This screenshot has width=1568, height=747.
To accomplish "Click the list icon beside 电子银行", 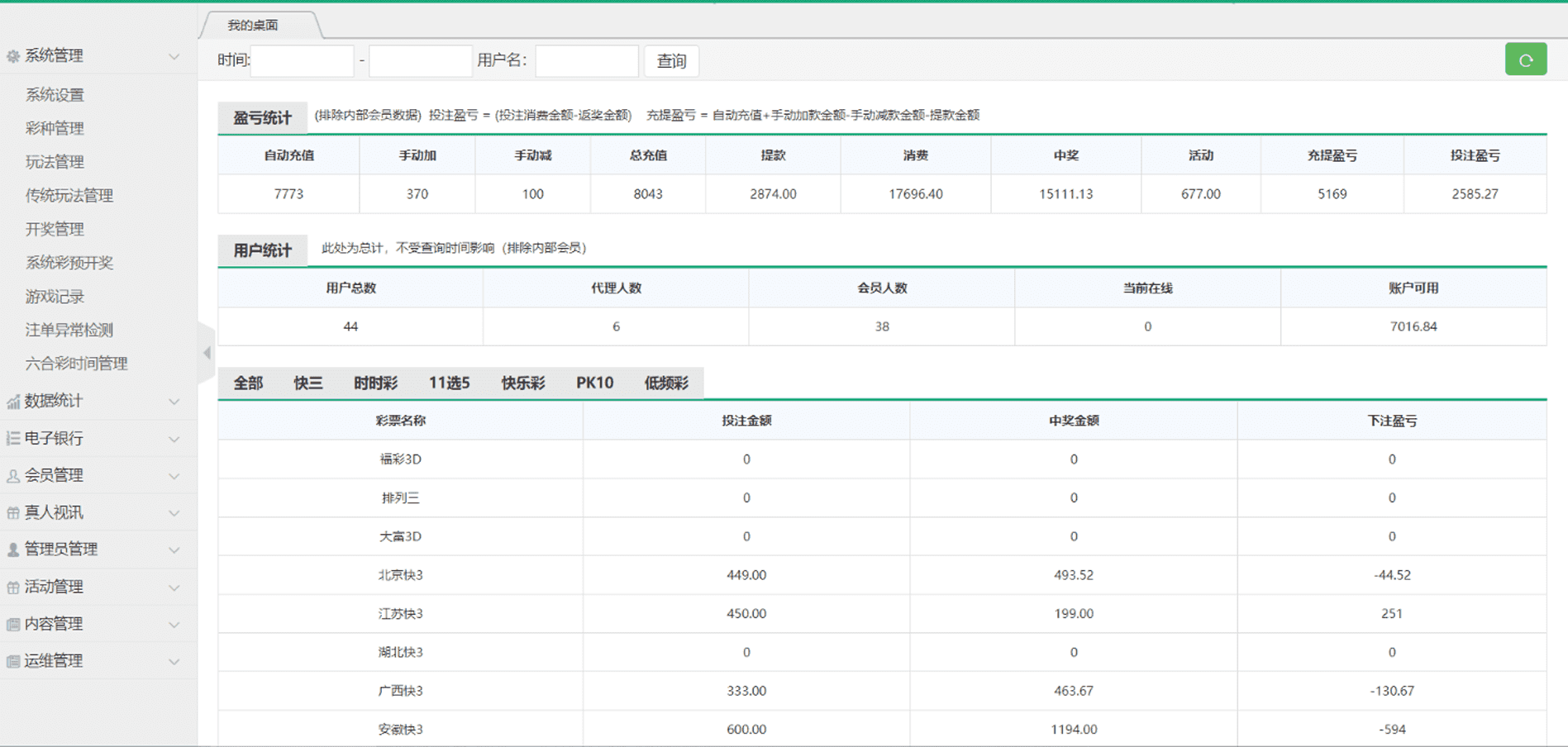I will tap(12, 439).
